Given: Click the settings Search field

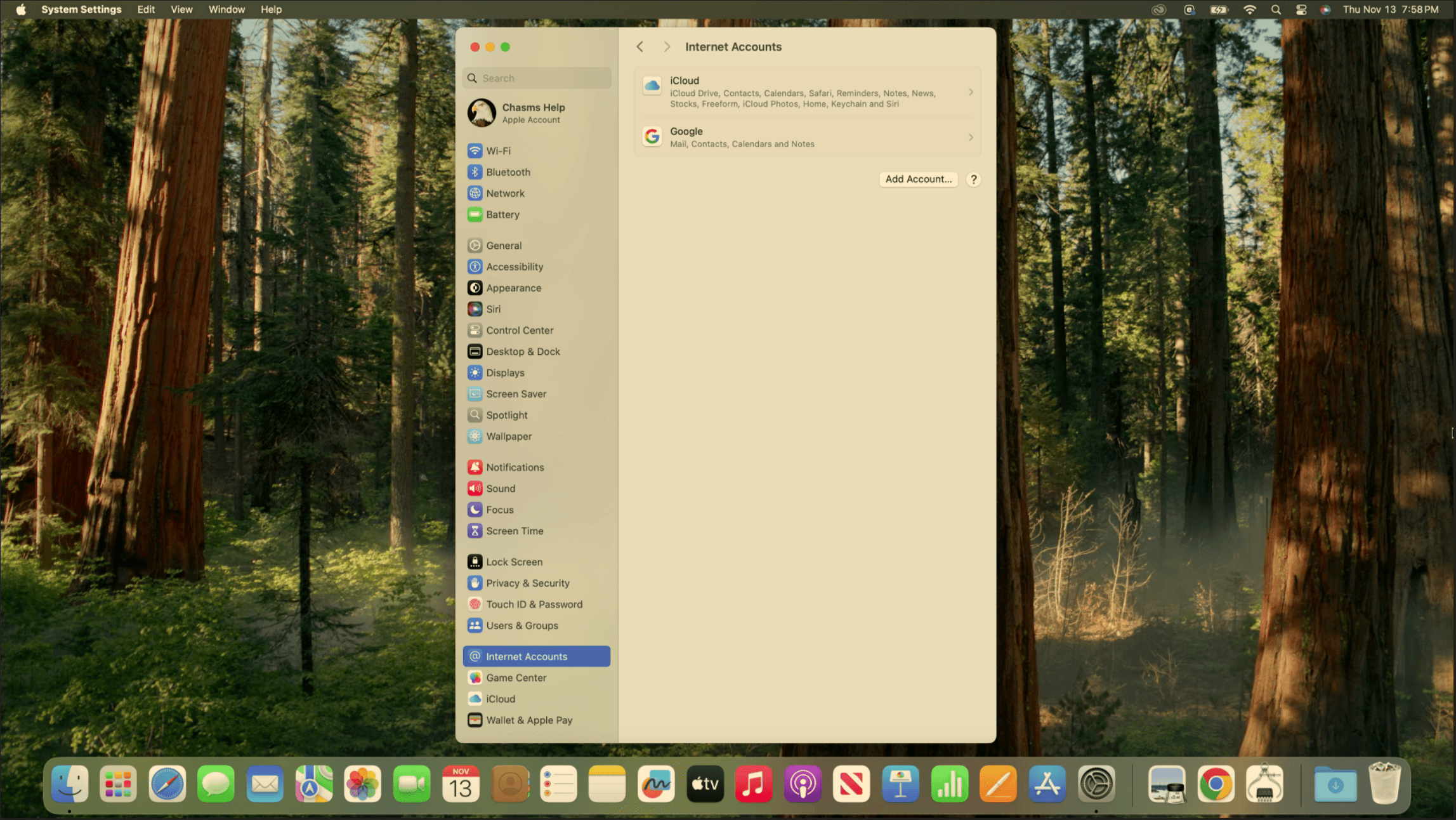Looking at the screenshot, I should 542,78.
